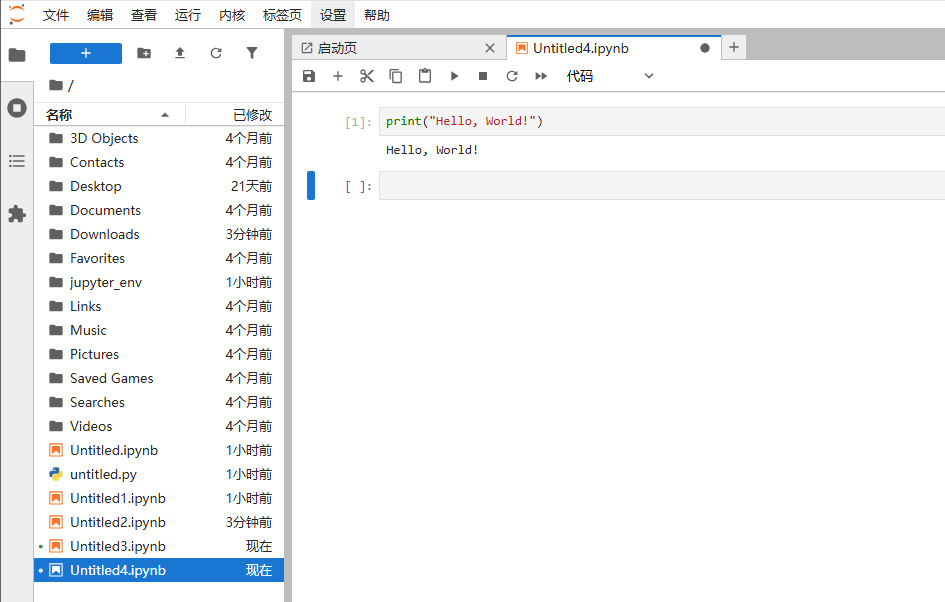Open the cell type dropdown showing 代码
945x602 pixels.
point(609,76)
